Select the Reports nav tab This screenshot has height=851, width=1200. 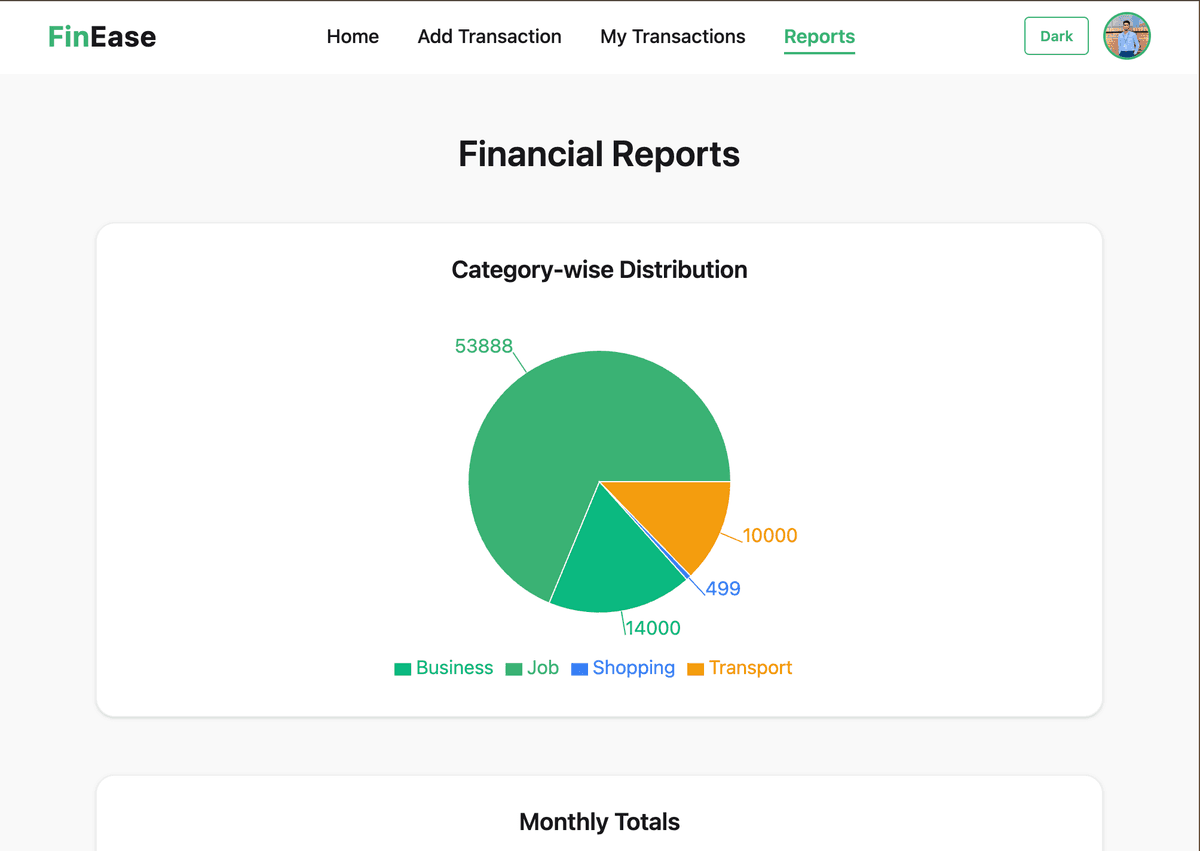pyautogui.click(x=819, y=37)
